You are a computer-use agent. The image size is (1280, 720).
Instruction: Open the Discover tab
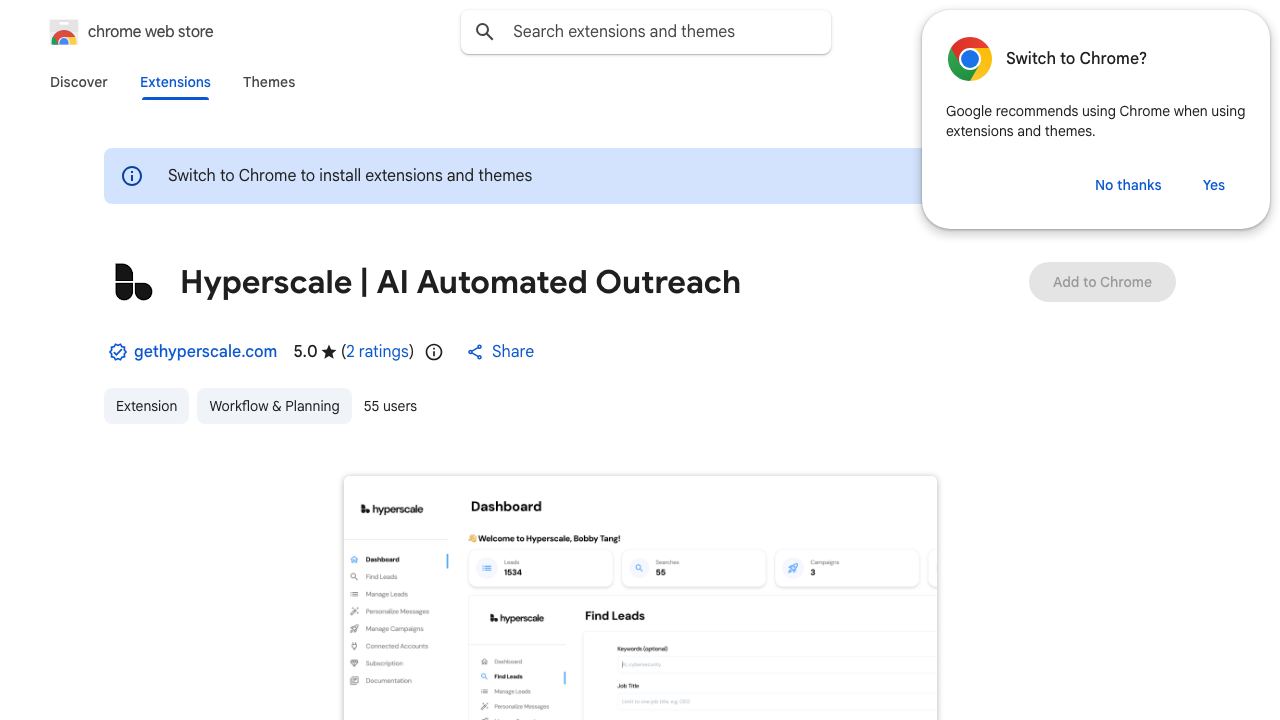pyautogui.click(x=79, y=82)
